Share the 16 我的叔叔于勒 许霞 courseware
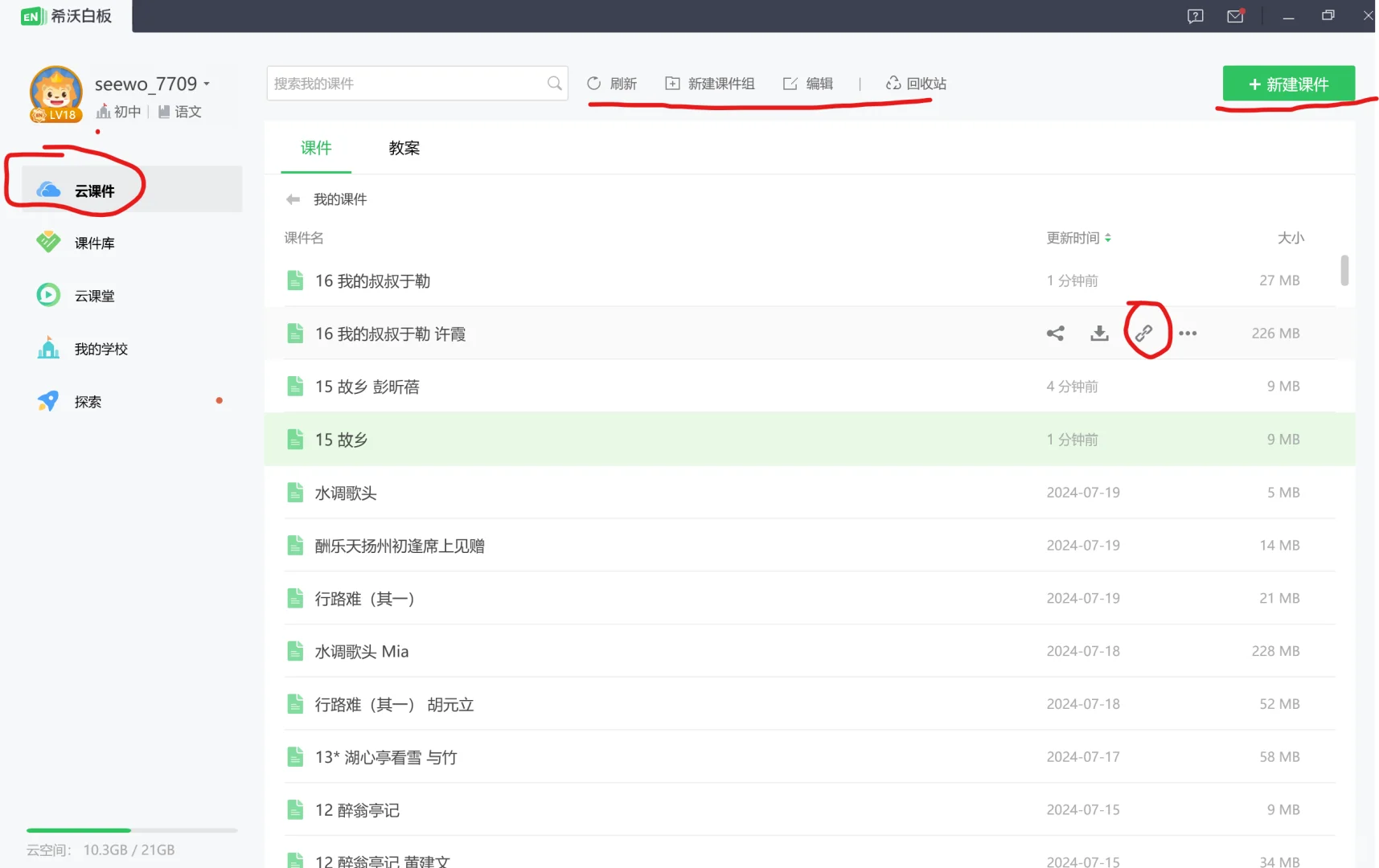The width and height of the screenshot is (1379, 868). 1056,334
